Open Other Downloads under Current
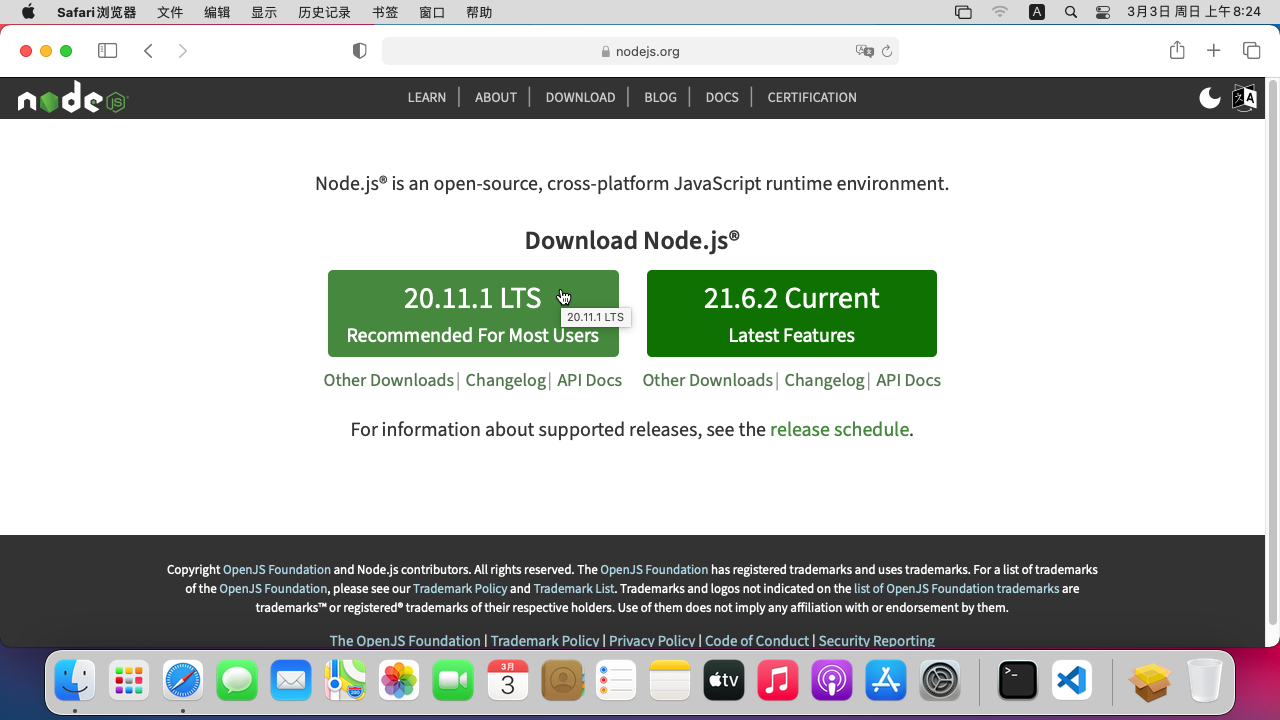Image resolution: width=1280 pixels, height=720 pixels. point(708,380)
